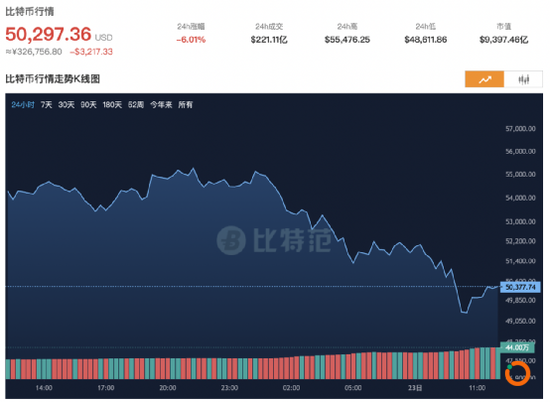The image size is (550, 402).
Task: Switch to candlestick chart view icon
Action: click(x=523, y=79)
